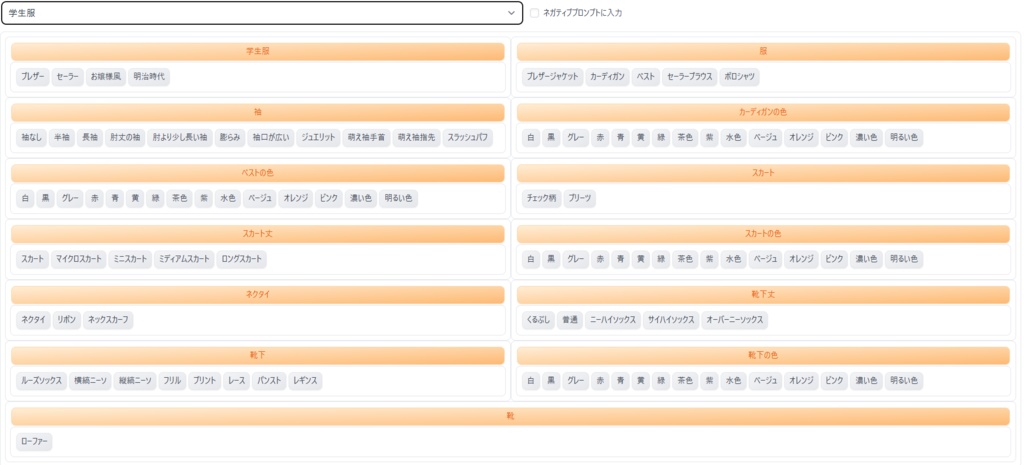Select the セーラーブラウス tag
This screenshot has height=465, width=1024.
pyautogui.click(x=690, y=77)
